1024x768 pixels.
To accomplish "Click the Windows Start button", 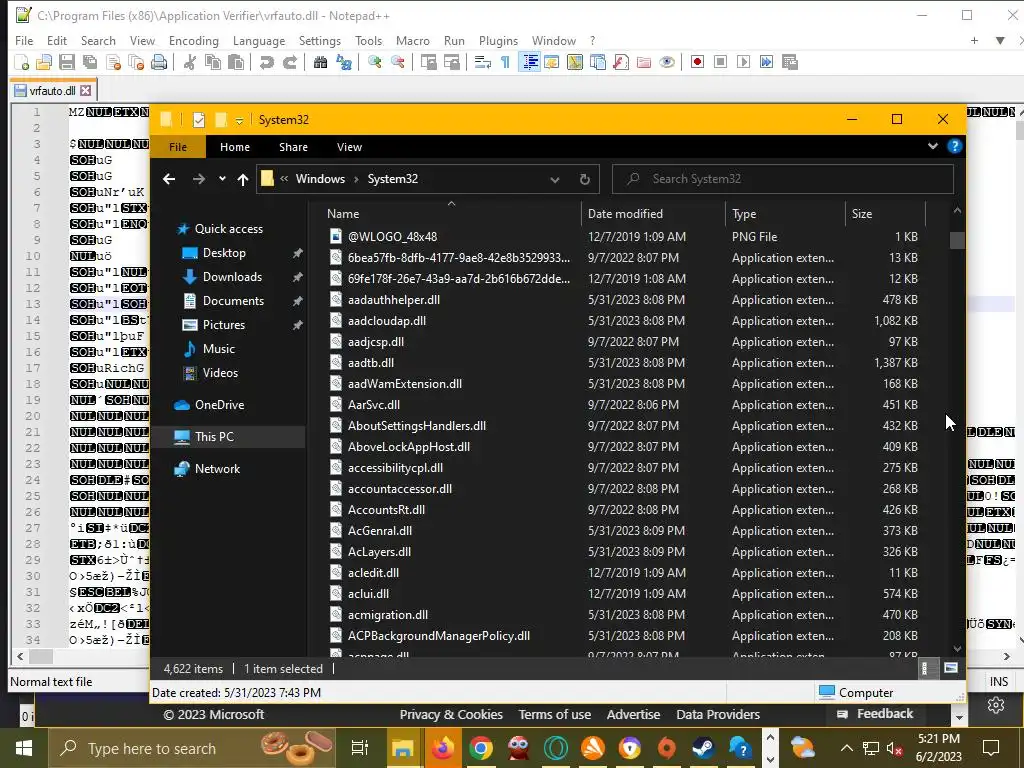I will pos(24,748).
